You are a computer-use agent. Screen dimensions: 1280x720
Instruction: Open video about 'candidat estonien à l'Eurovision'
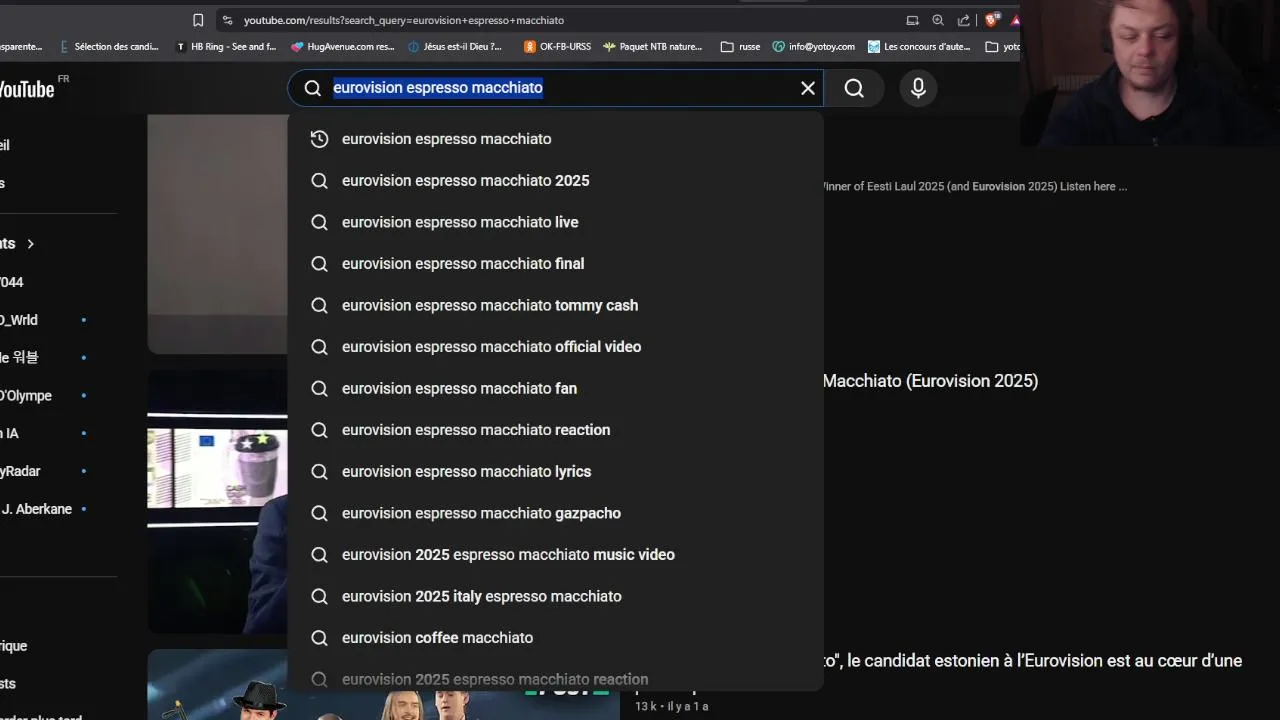(x=1033, y=661)
